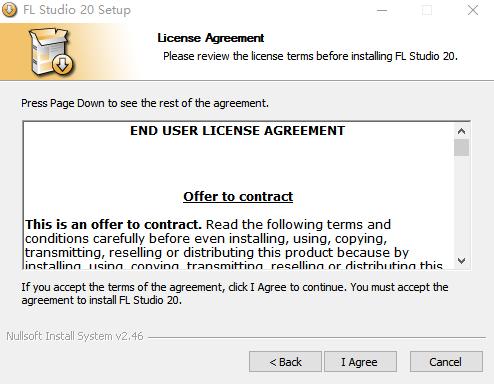Click the grayed-out maximize button

point(427,10)
